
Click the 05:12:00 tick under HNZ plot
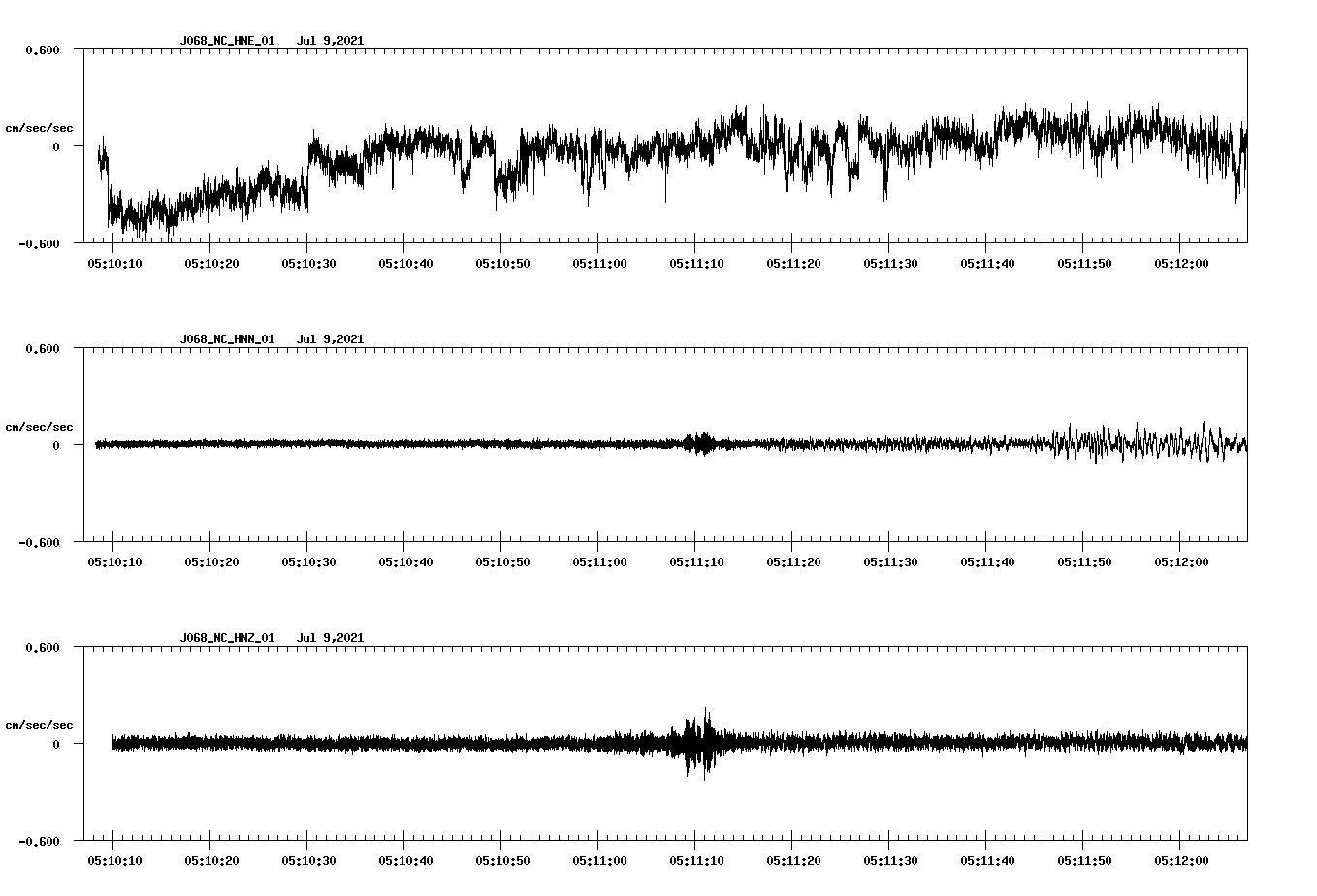[x=1181, y=860]
